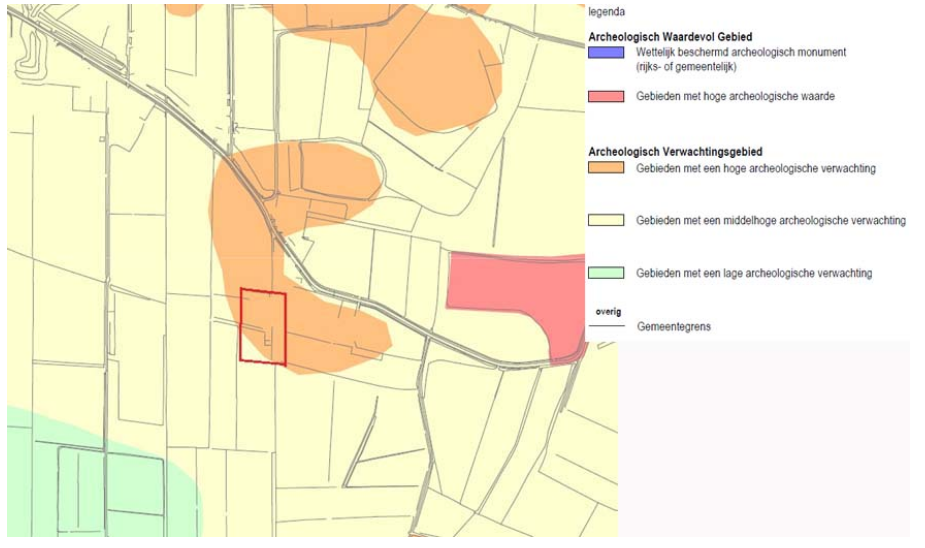925x548 pixels.
Task: Click 'Wettelijk beschermd archeologisch monument' label
Action: 741,52
